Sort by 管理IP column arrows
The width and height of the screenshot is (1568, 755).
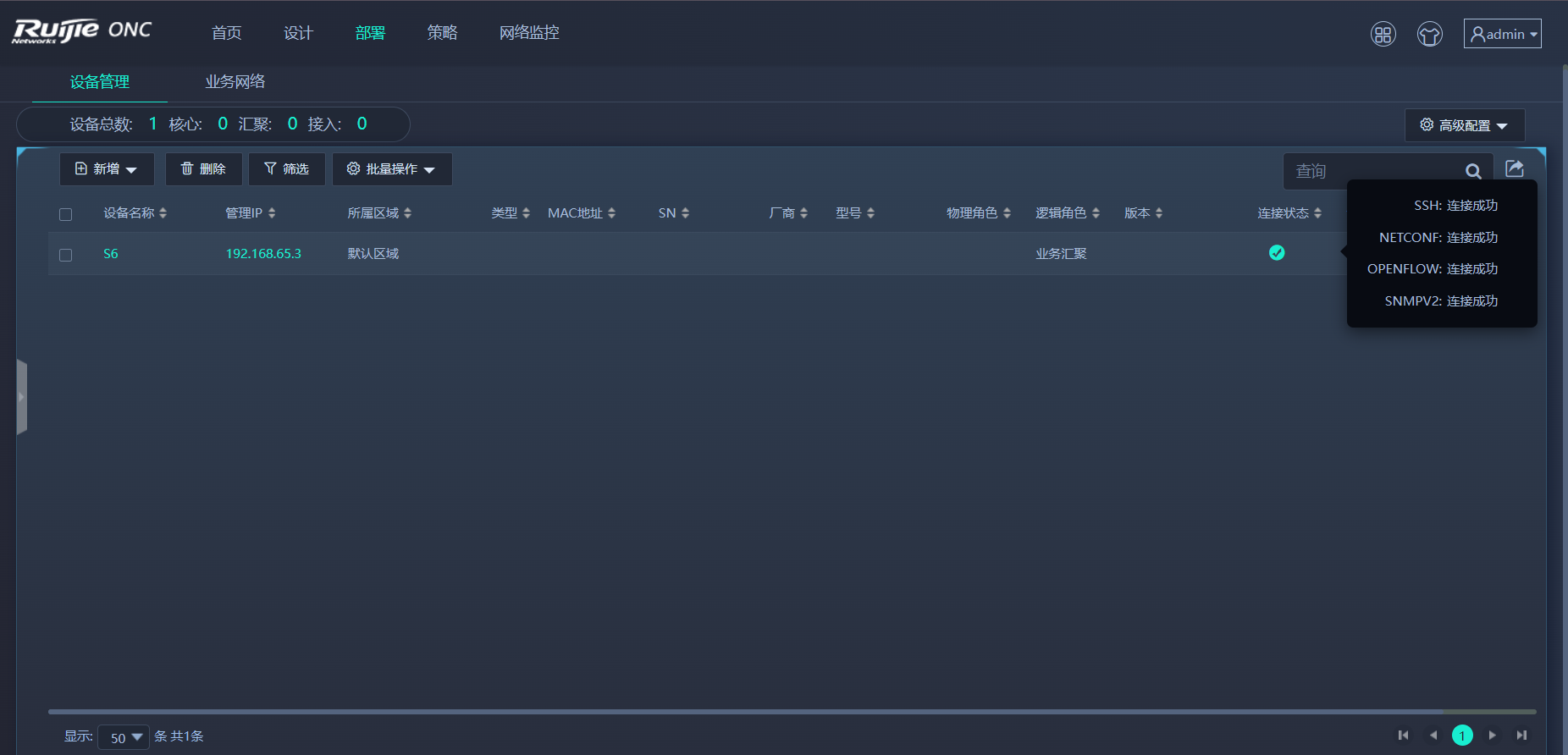(x=272, y=213)
